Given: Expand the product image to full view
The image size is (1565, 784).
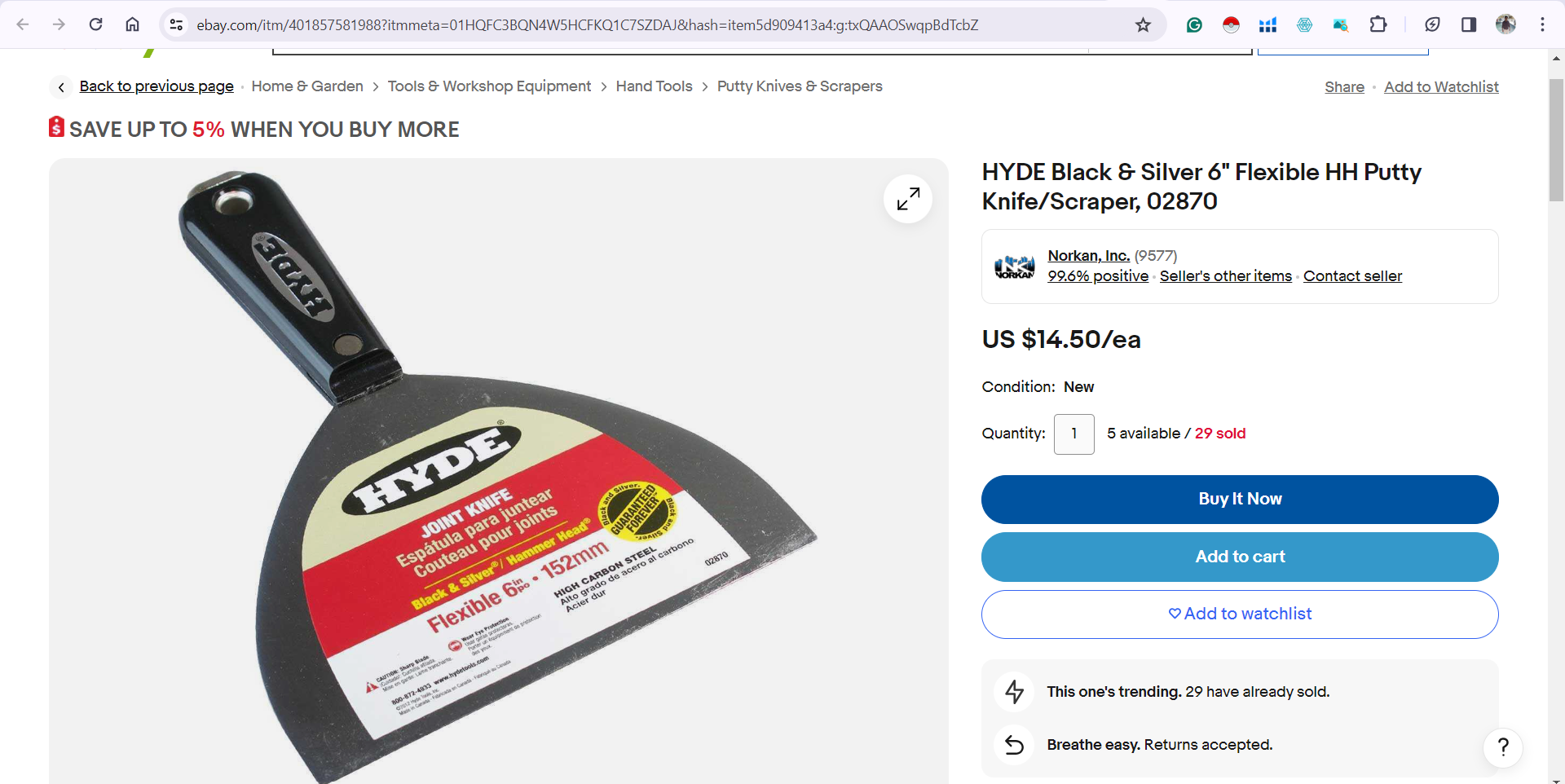Looking at the screenshot, I should click(908, 199).
